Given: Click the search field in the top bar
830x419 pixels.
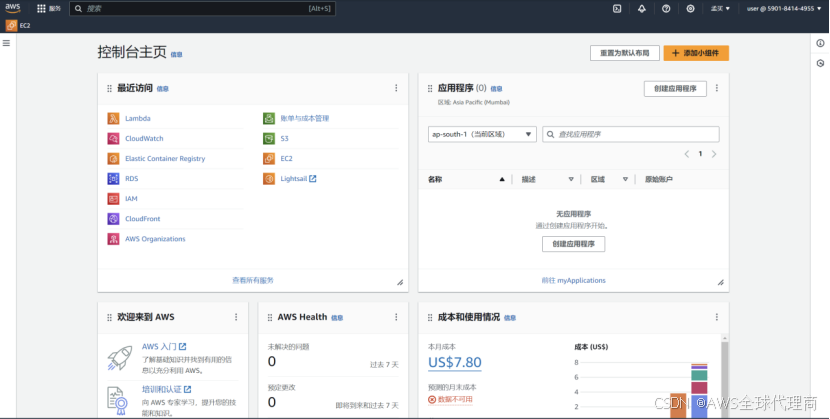Looking at the screenshot, I should pyautogui.click(x=202, y=8).
